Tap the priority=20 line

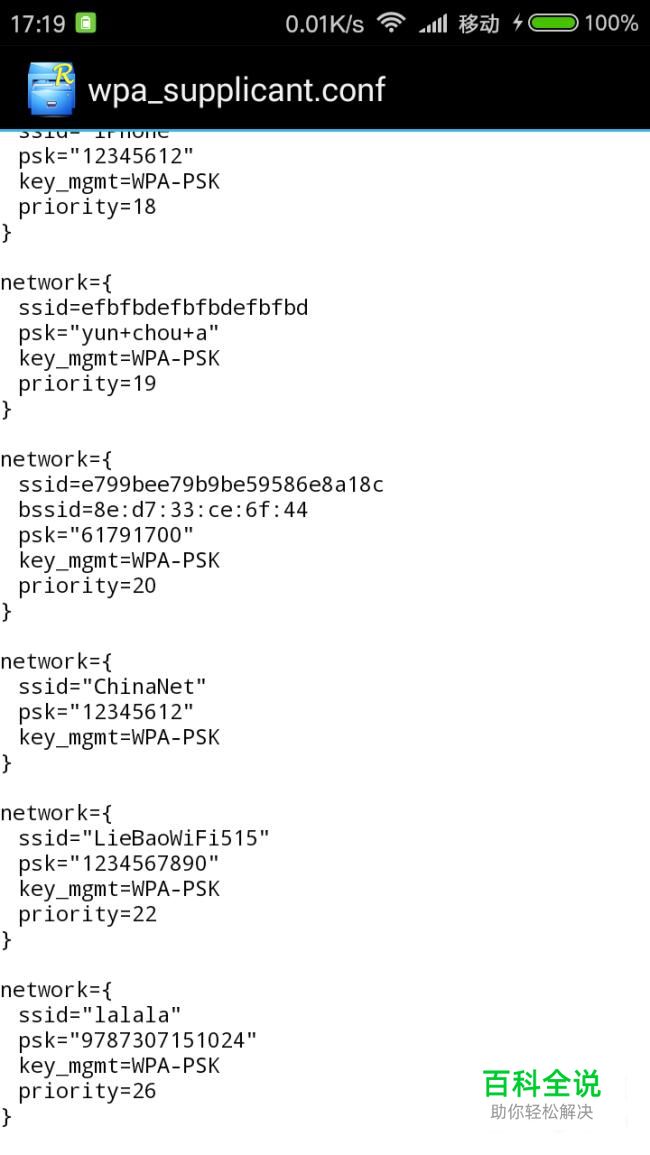(87, 586)
